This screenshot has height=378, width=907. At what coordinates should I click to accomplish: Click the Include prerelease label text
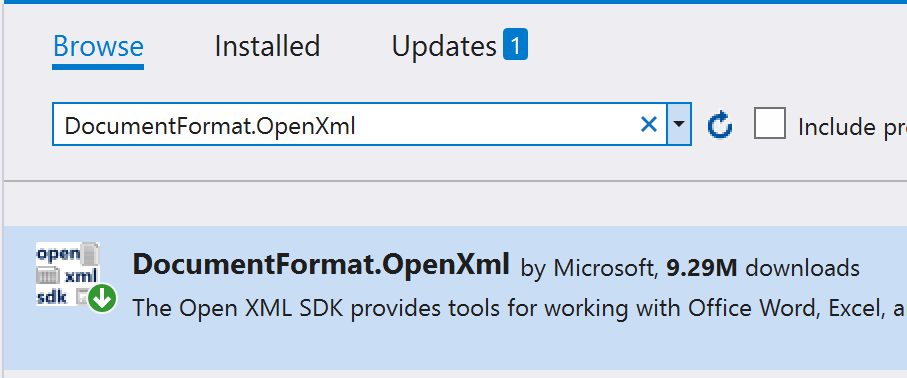pos(852,126)
